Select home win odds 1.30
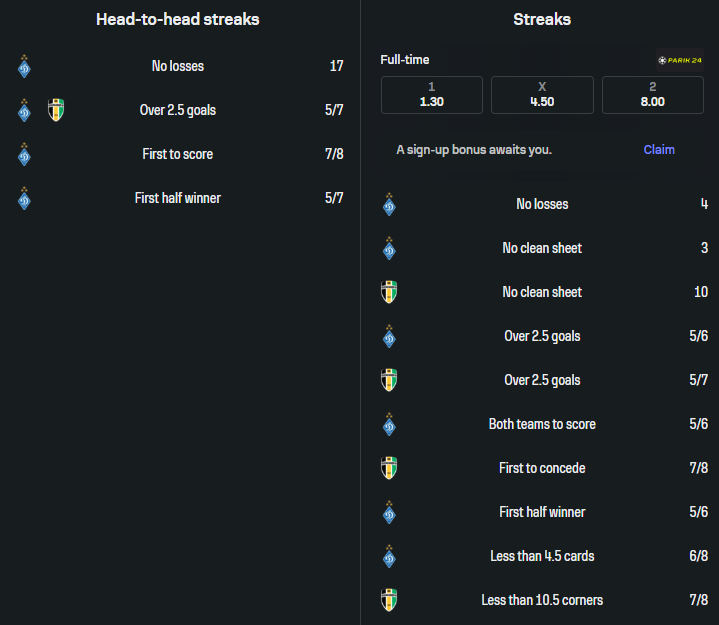This screenshot has height=625, width=719. pos(431,95)
